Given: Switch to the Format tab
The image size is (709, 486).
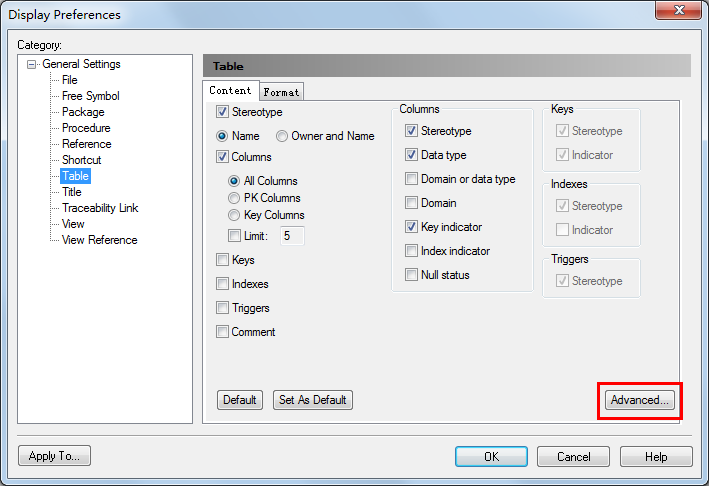Looking at the screenshot, I should click(x=281, y=92).
